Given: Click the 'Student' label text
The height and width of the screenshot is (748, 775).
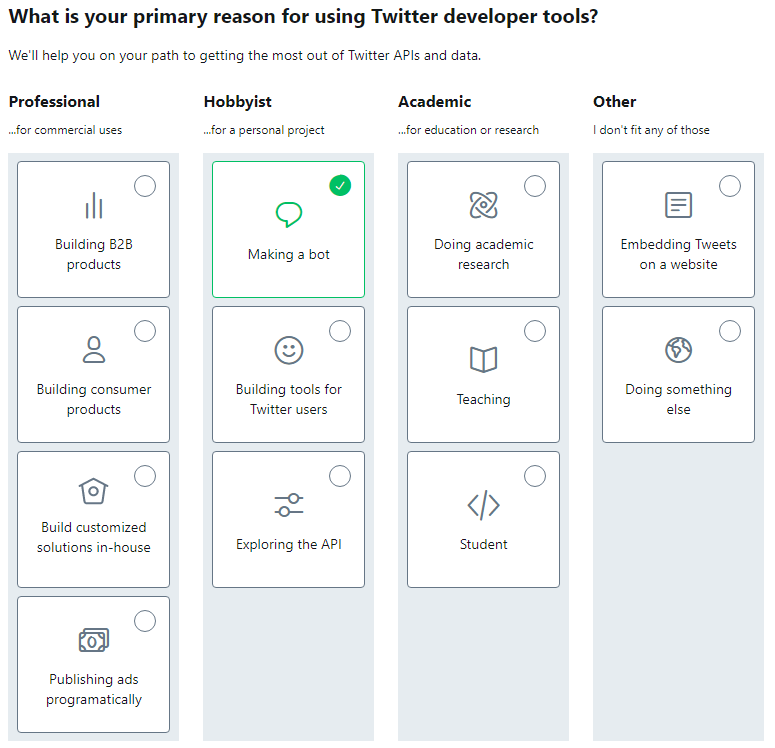Looking at the screenshot, I should tap(483, 544).
